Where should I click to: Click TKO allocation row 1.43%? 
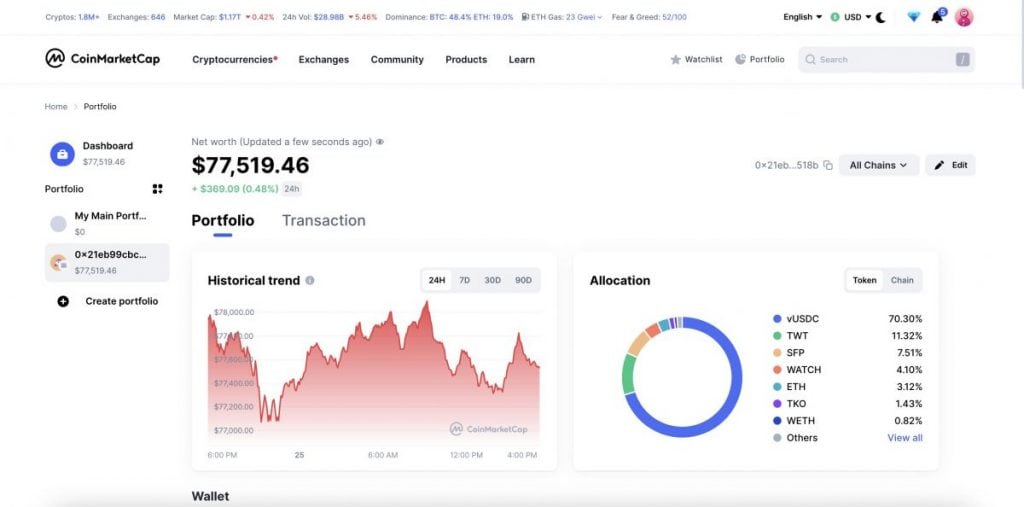pyautogui.click(x=848, y=404)
